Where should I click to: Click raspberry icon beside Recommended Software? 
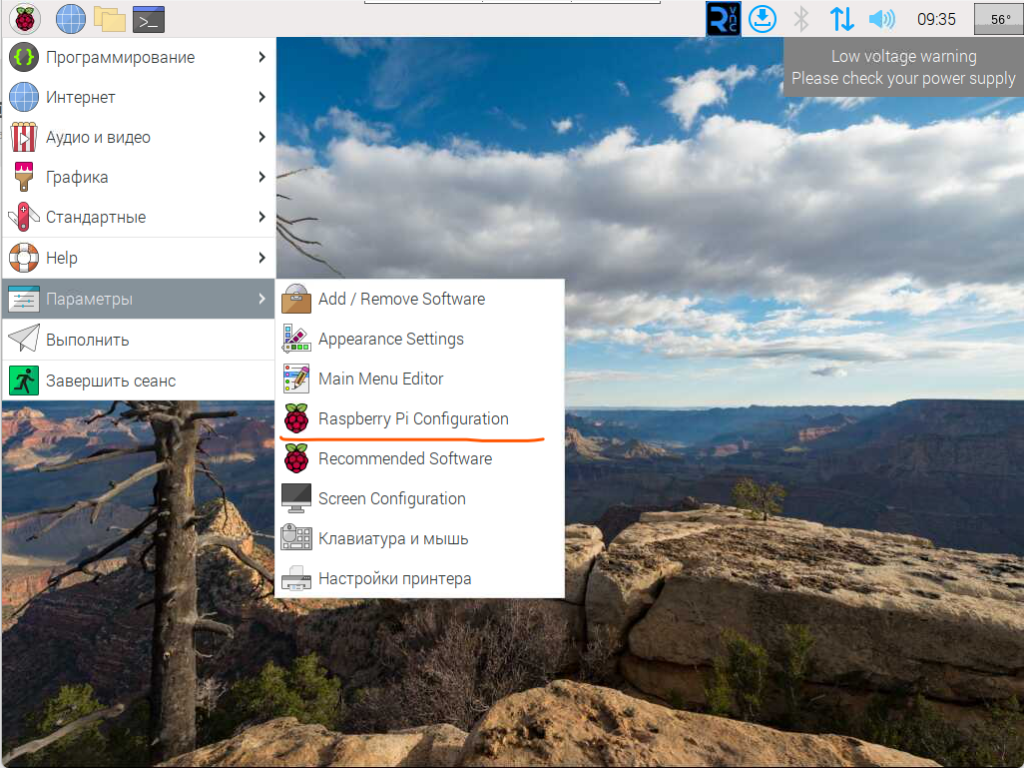[296, 458]
